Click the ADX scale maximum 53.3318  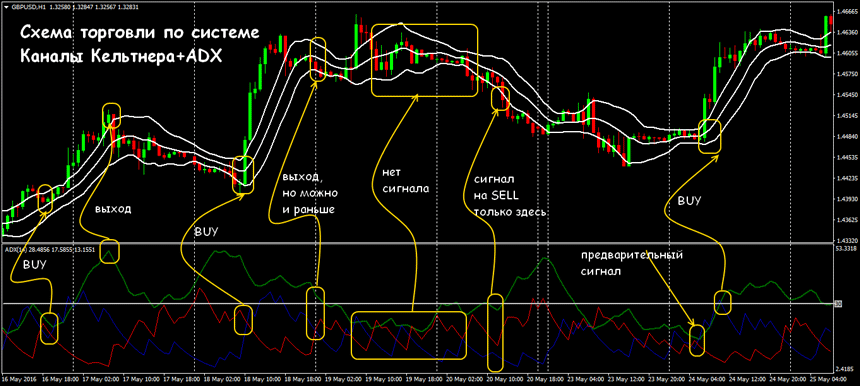(x=847, y=248)
